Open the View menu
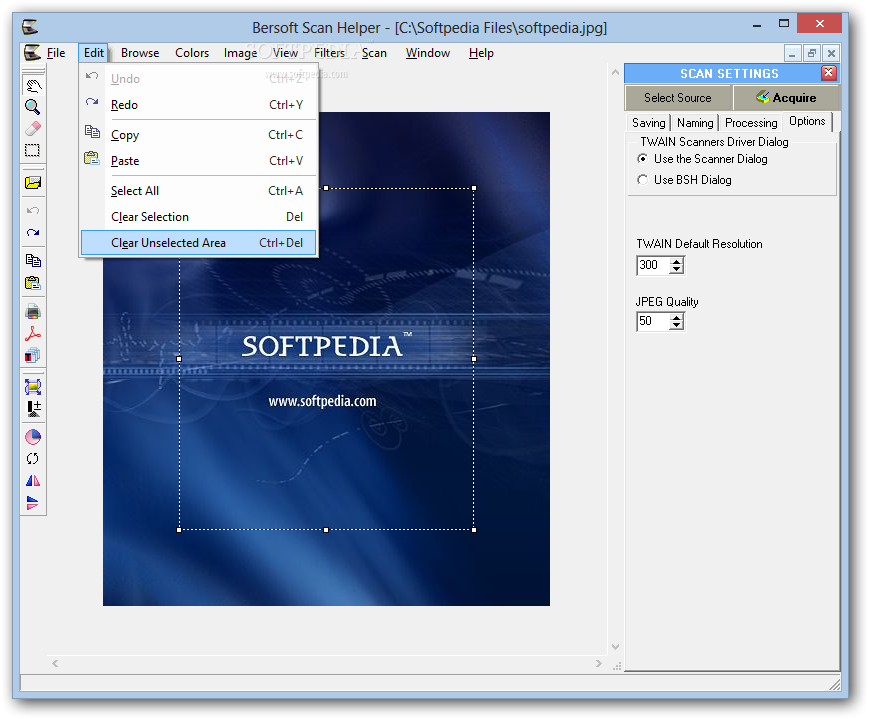869x719 pixels. point(285,53)
